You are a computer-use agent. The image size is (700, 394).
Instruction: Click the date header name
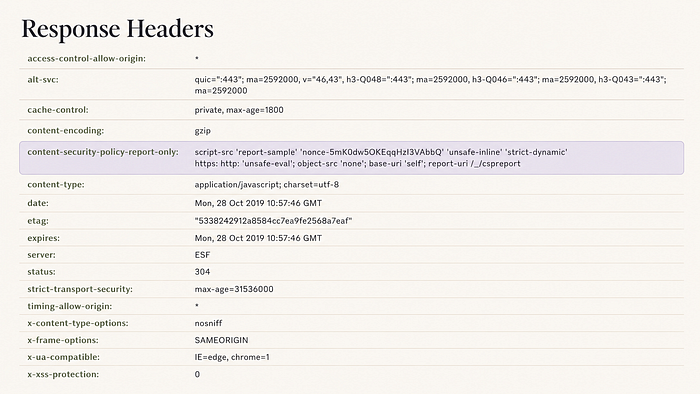coord(38,203)
